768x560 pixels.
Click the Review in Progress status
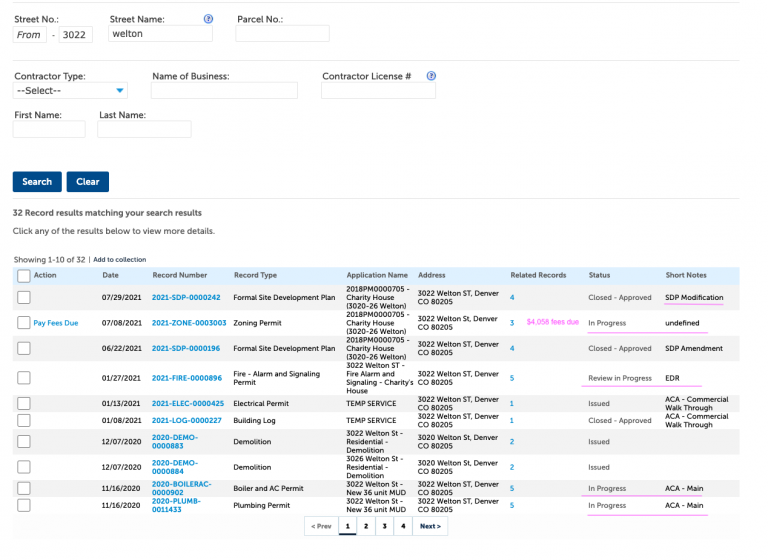[620, 378]
